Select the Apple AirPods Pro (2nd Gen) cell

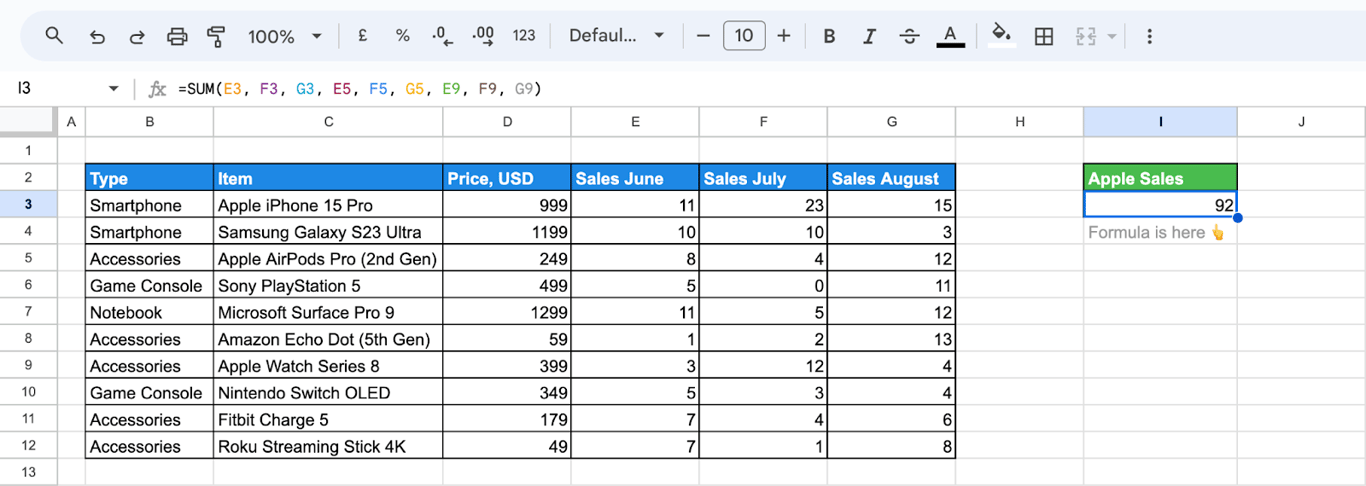point(328,259)
